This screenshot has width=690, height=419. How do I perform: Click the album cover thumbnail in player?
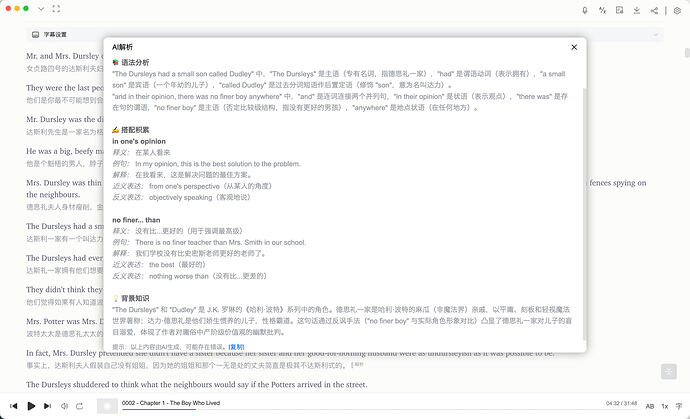[107, 406]
